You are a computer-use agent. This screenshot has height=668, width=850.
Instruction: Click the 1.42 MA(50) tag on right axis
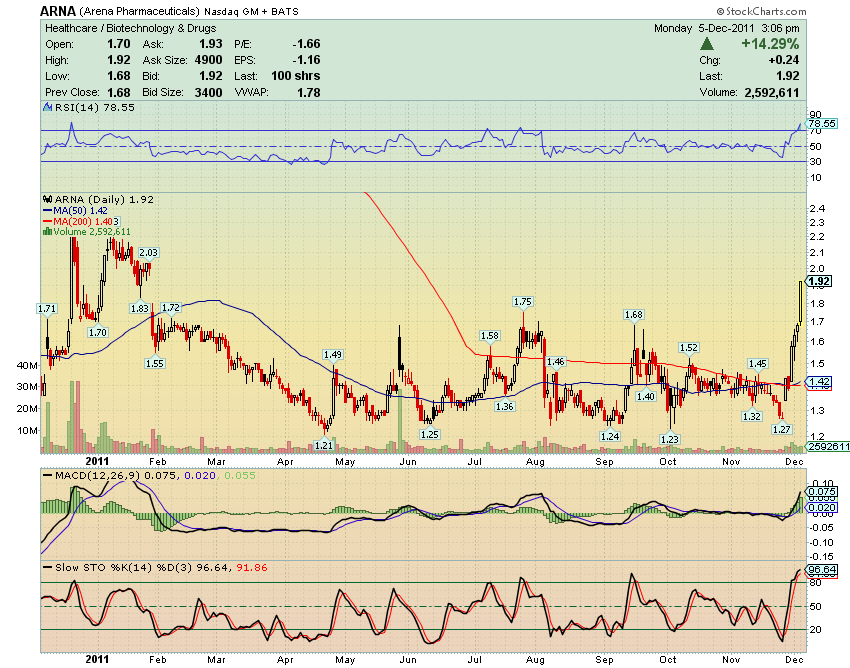click(819, 381)
